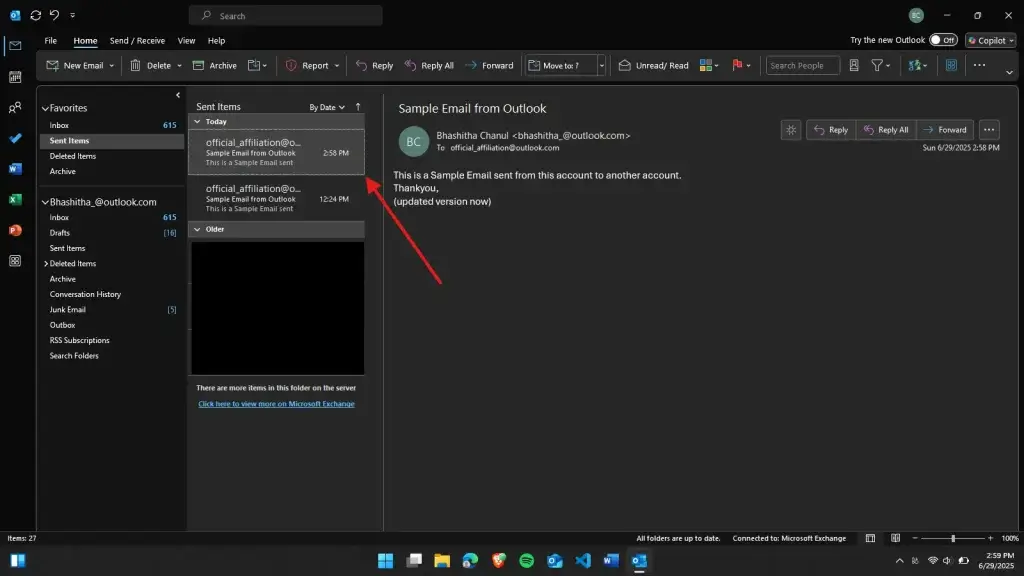Click the Search People field
Screen dimensions: 1024x576
(x=803, y=65)
